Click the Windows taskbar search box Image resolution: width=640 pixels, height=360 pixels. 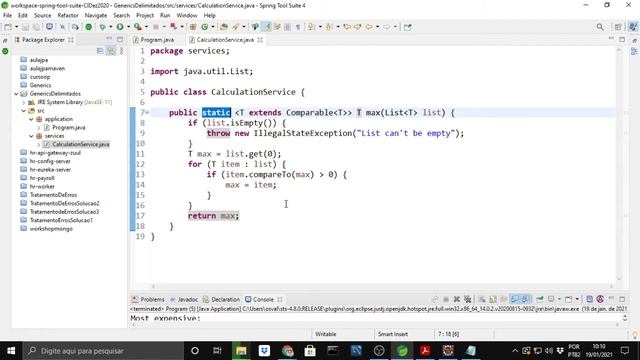tap(102, 351)
